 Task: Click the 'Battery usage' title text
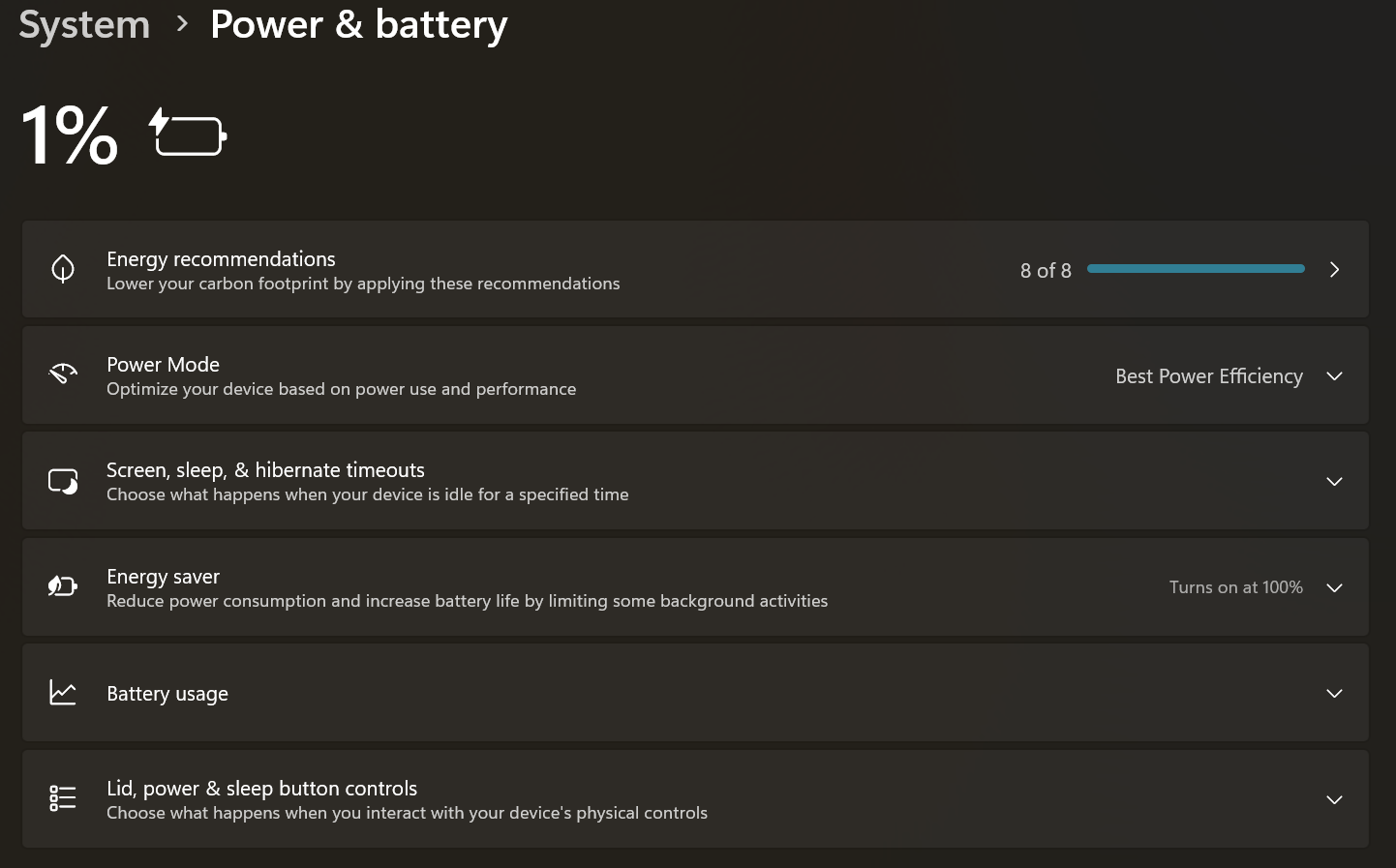point(167,694)
